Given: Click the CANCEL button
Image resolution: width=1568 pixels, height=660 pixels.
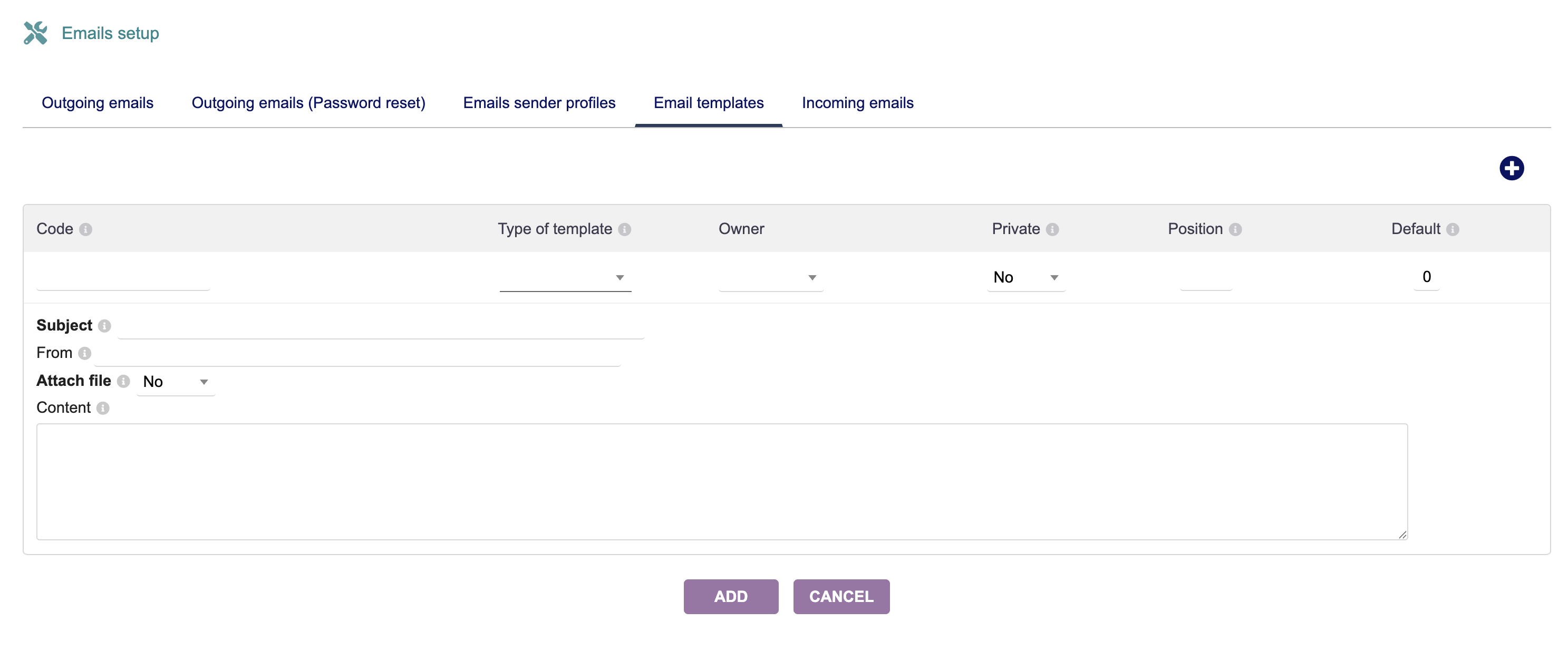Looking at the screenshot, I should (840, 597).
